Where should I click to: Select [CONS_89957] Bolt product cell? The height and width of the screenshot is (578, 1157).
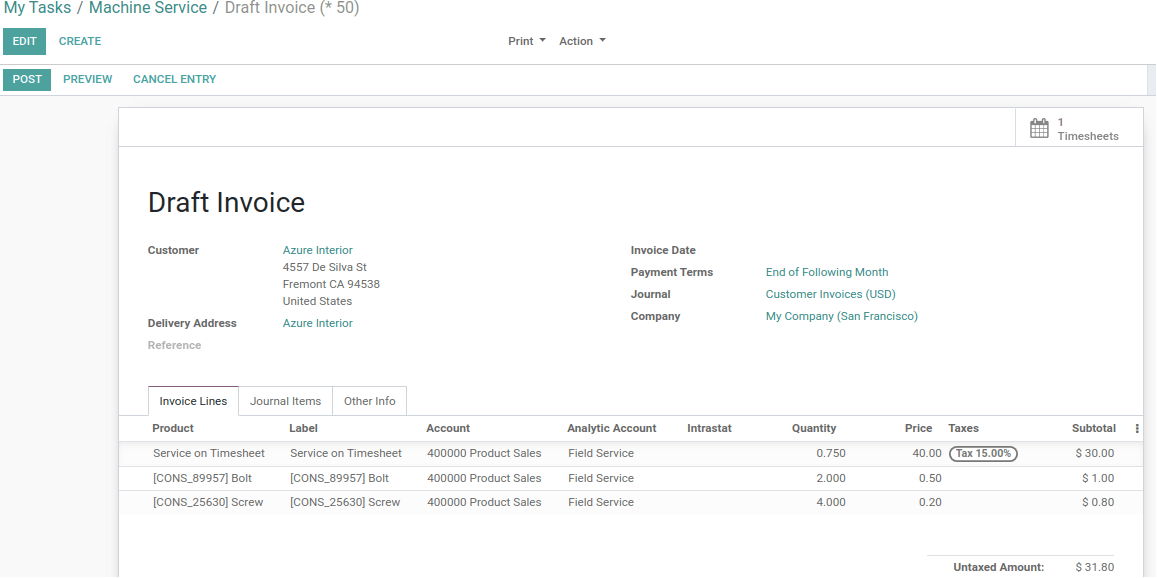pos(202,478)
